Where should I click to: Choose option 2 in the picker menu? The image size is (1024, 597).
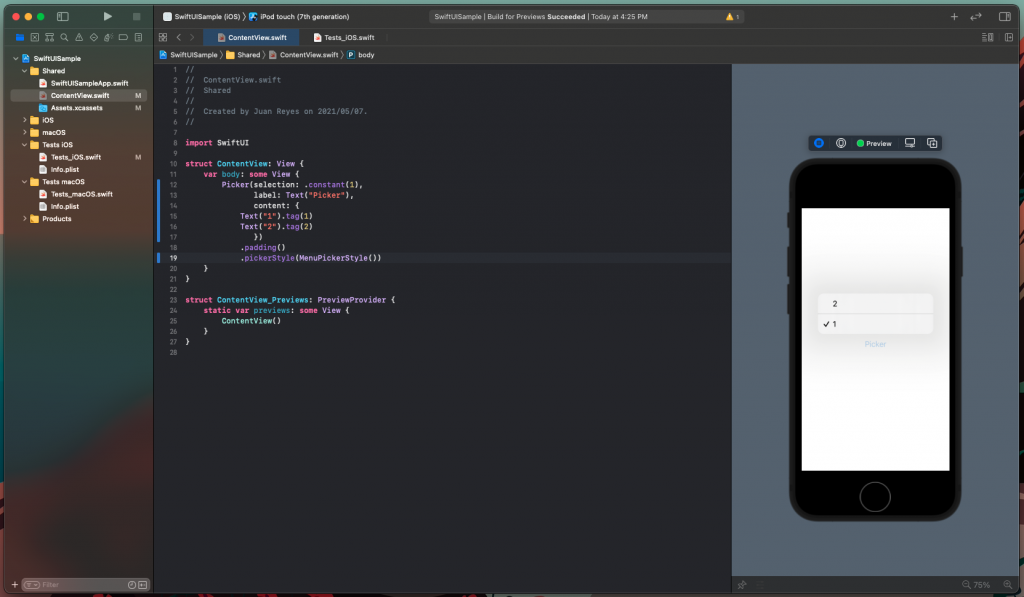875,304
